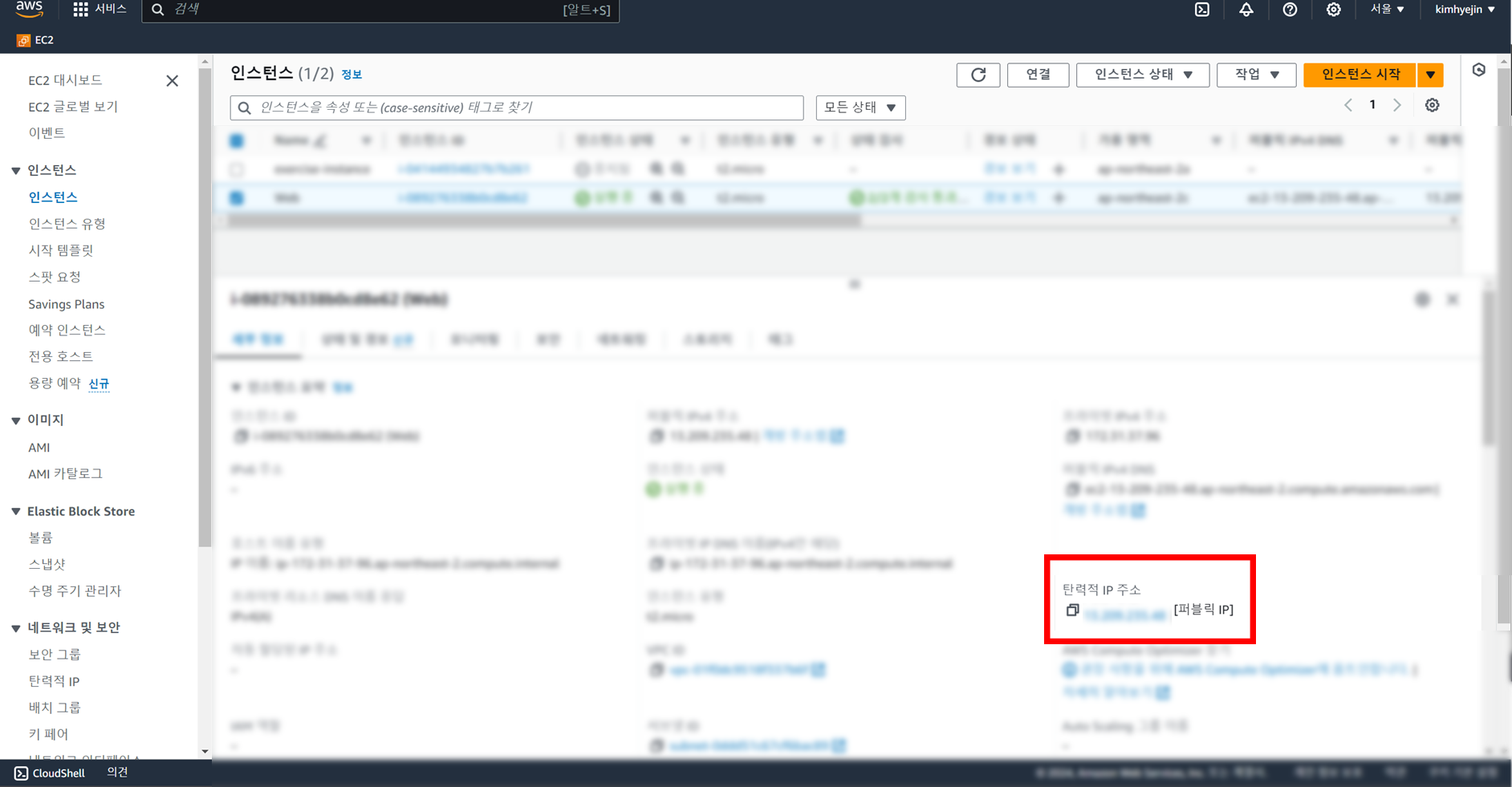Open the Instance state dropdown

click(x=1143, y=75)
